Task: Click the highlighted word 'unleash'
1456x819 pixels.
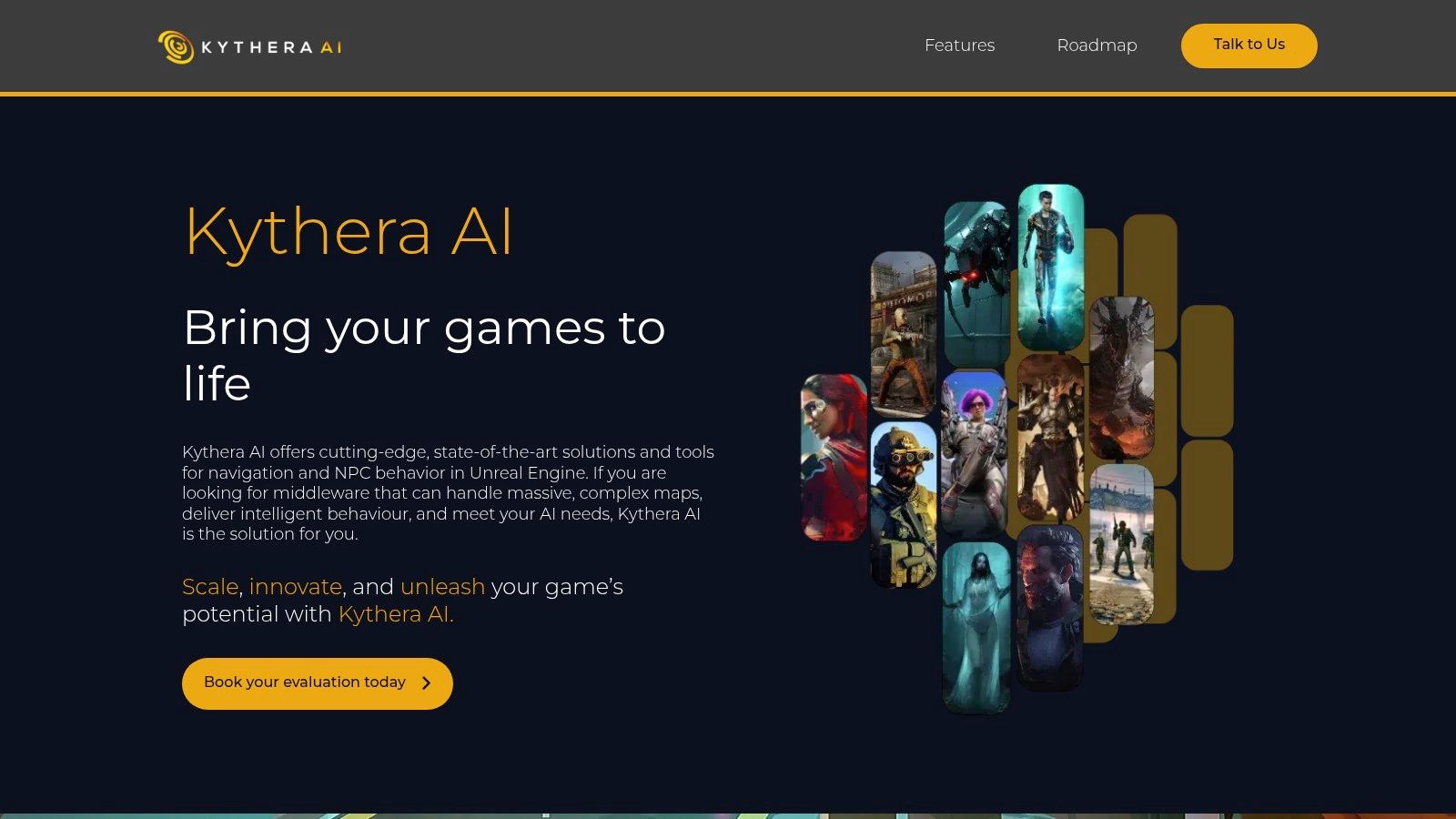Action: pos(442,587)
